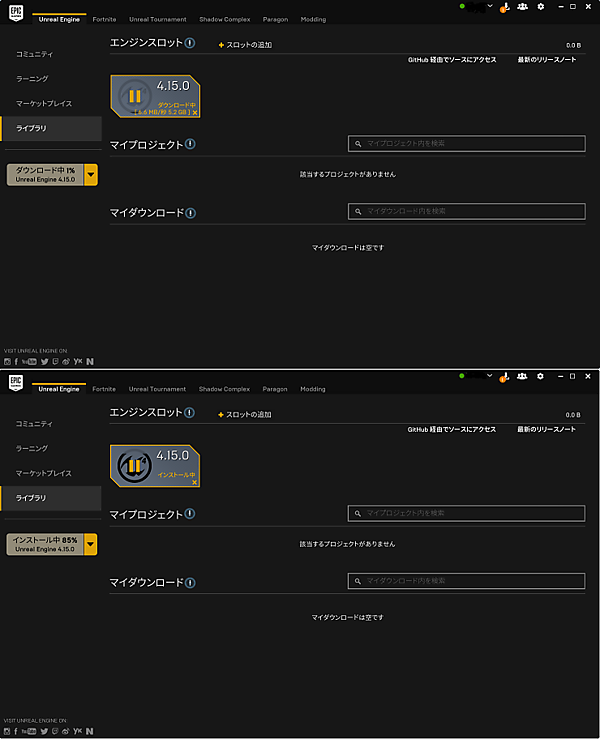Open the Twitter icon in the installing window footer

pos(44,731)
